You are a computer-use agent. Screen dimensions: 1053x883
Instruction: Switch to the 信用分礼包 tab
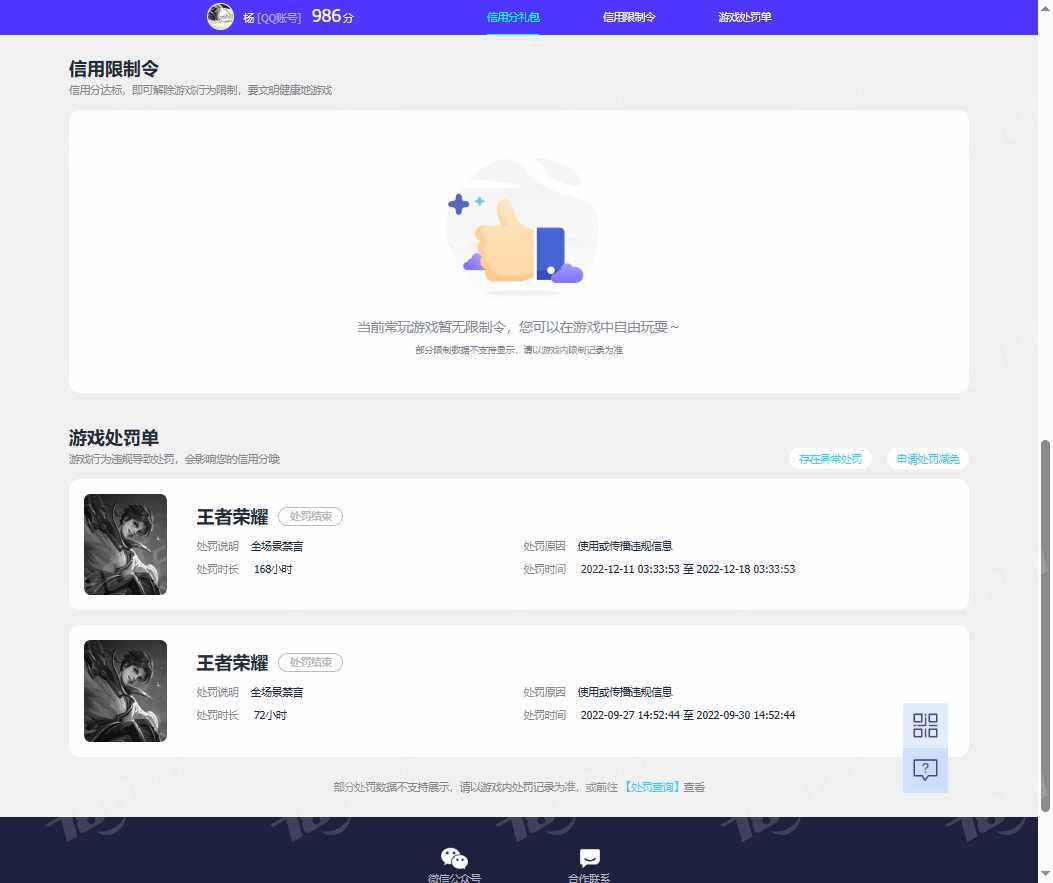[x=513, y=17]
